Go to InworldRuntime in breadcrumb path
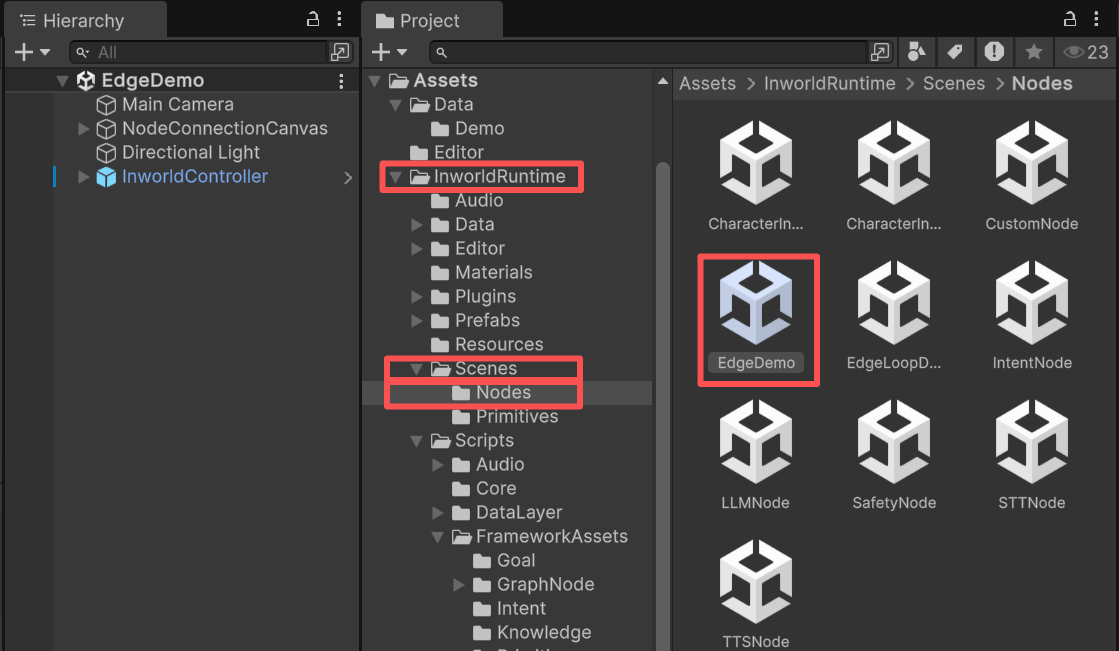1119x651 pixels. [829, 84]
